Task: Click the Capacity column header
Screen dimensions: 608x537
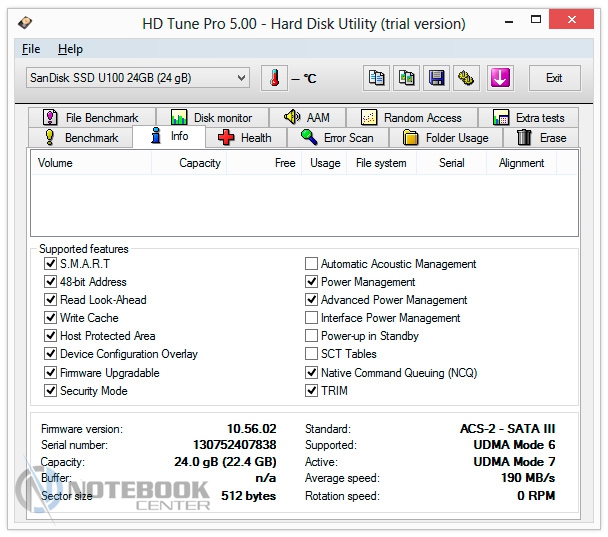Action: pos(199,163)
